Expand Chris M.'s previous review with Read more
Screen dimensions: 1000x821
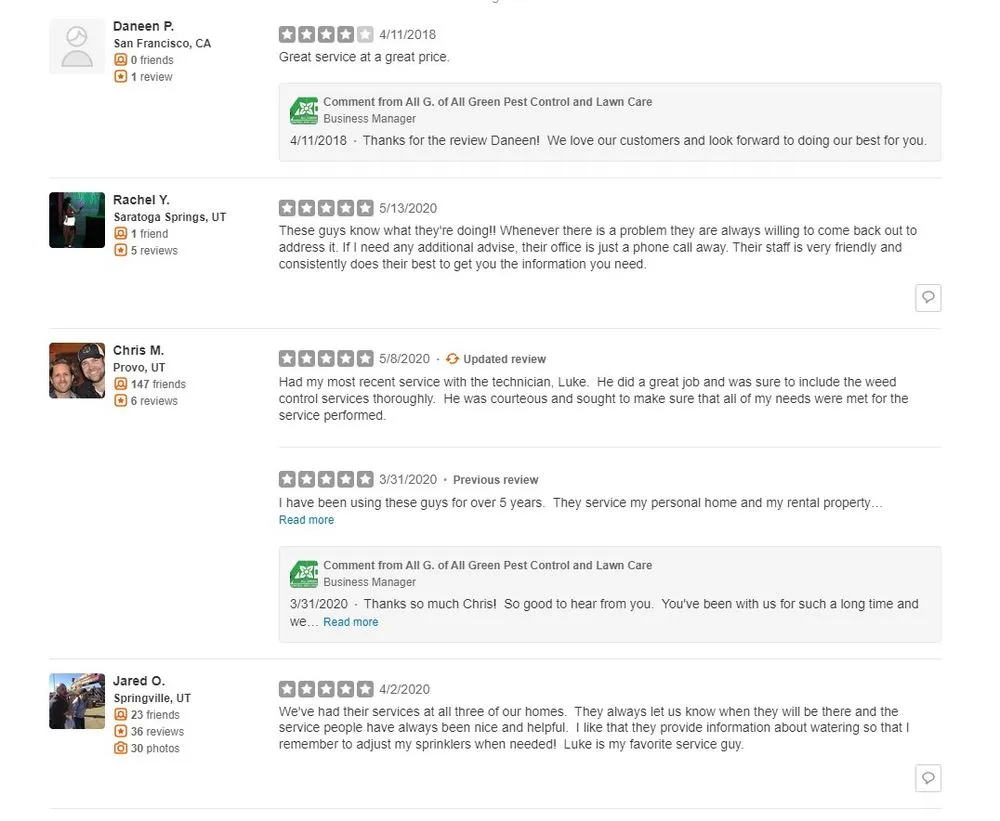(x=306, y=520)
